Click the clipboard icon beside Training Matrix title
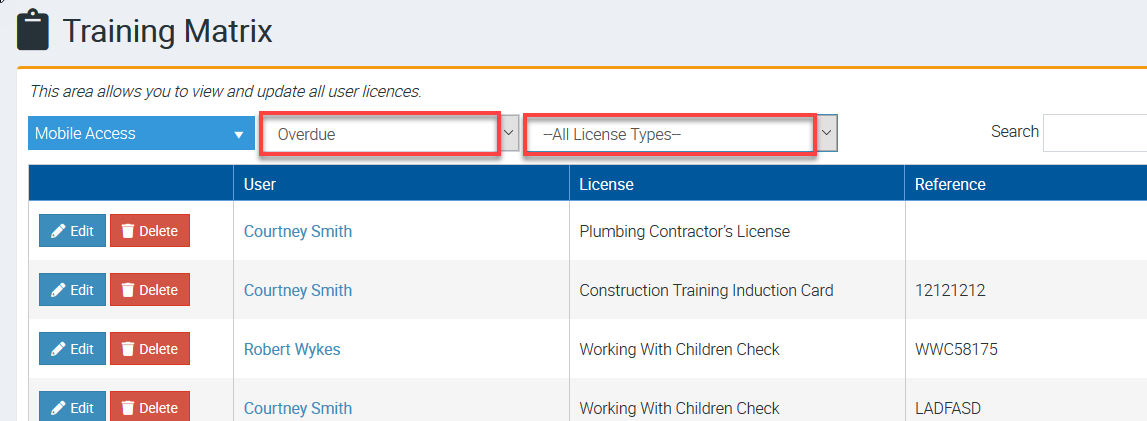The width and height of the screenshot is (1147, 421). click(x=33, y=29)
